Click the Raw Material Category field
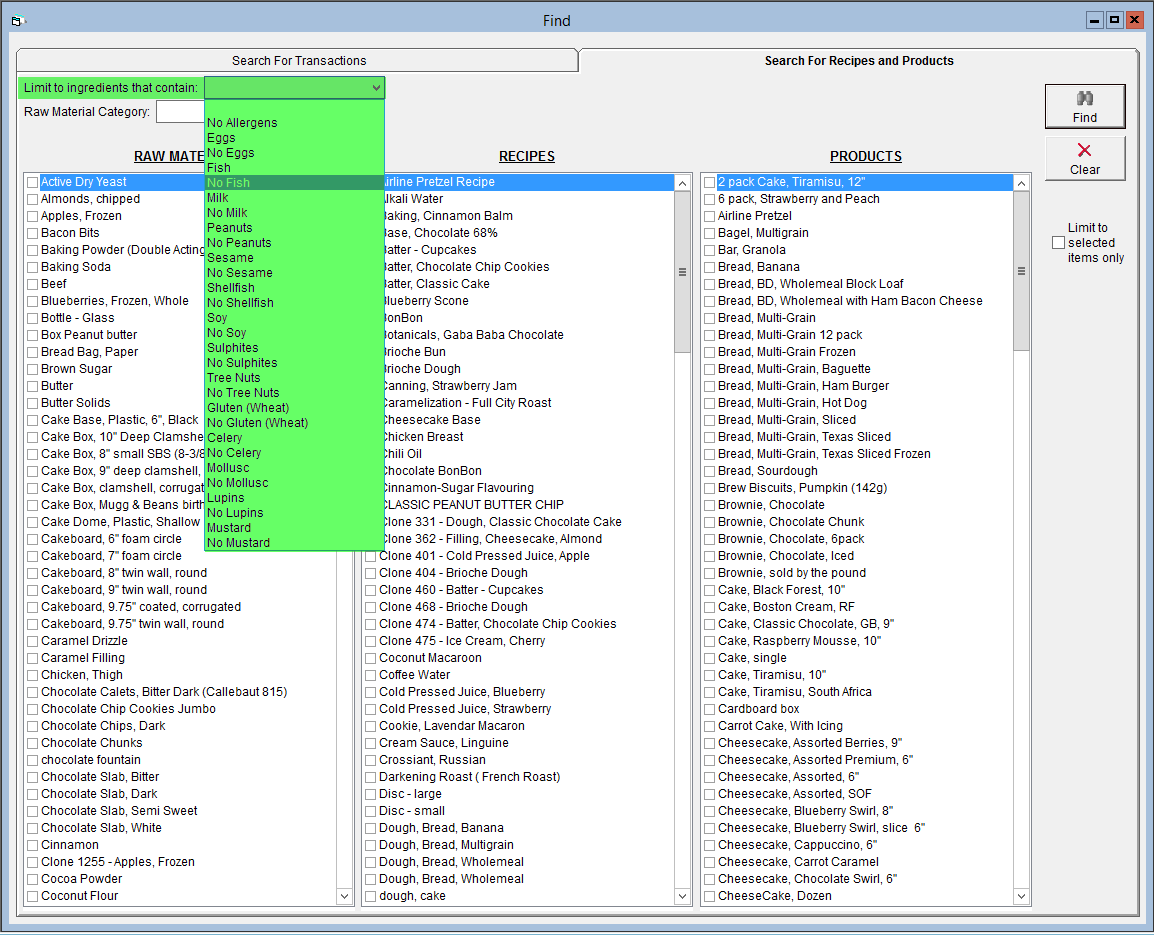1154x935 pixels. [x=180, y=112]
